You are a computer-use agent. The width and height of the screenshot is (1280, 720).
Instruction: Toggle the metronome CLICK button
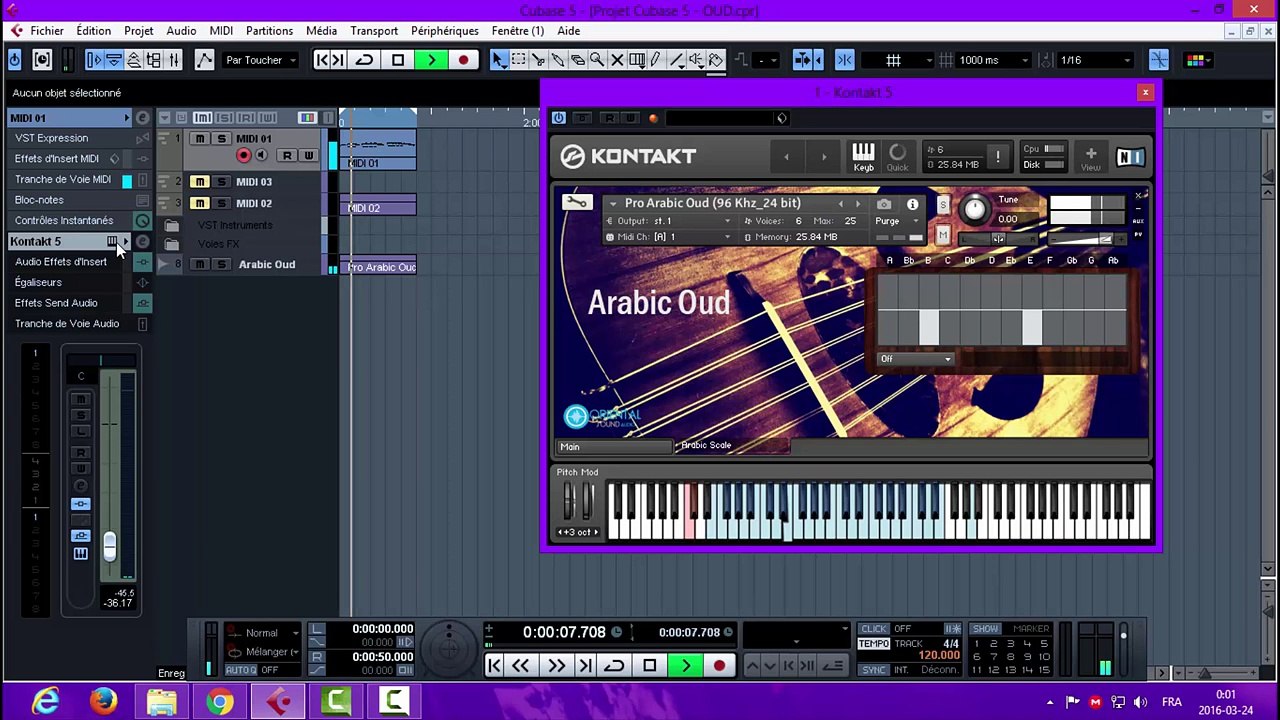(x=873, y=629)
